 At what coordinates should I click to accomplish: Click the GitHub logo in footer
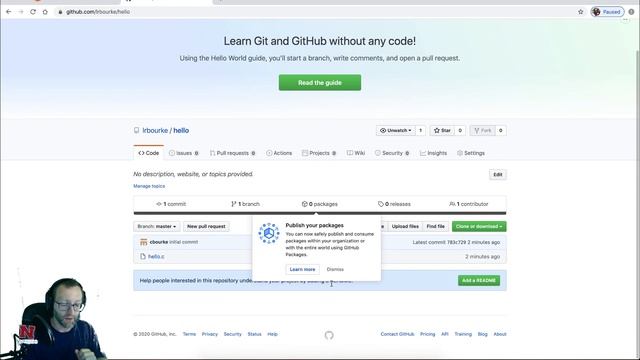pos(329,335)
